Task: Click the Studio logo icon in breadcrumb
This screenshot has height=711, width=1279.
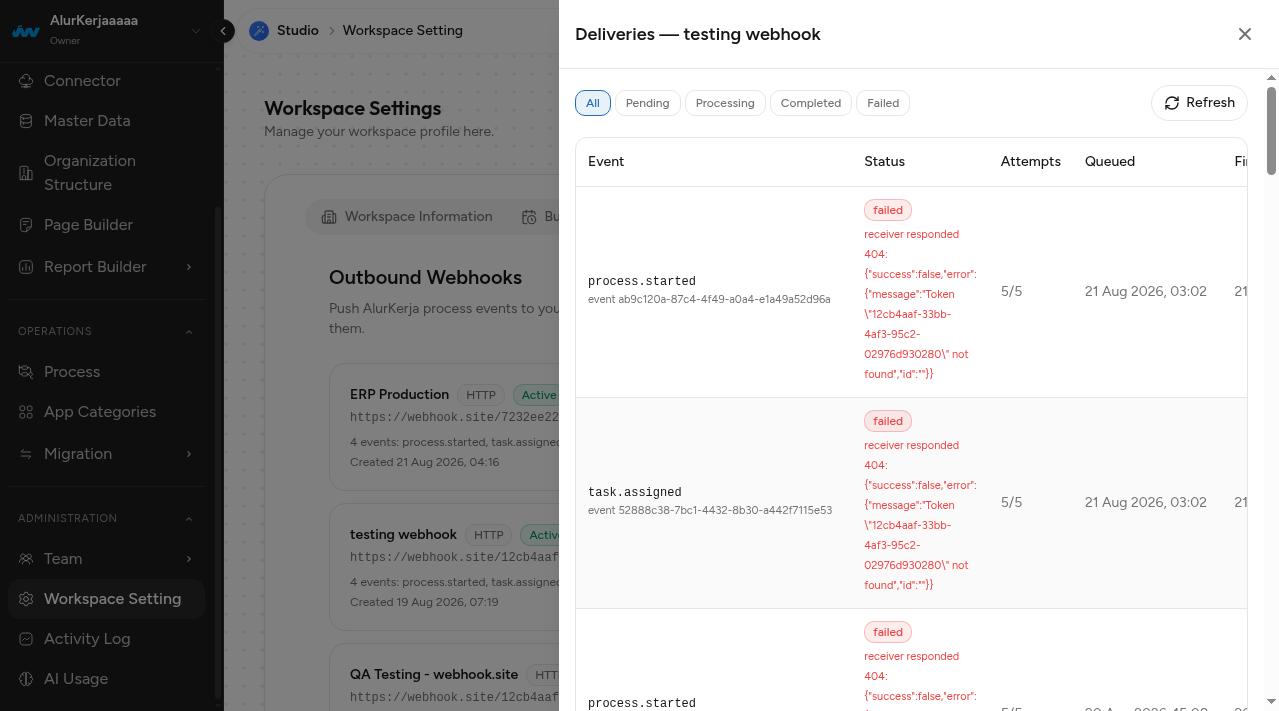Action: click(259, 31)
